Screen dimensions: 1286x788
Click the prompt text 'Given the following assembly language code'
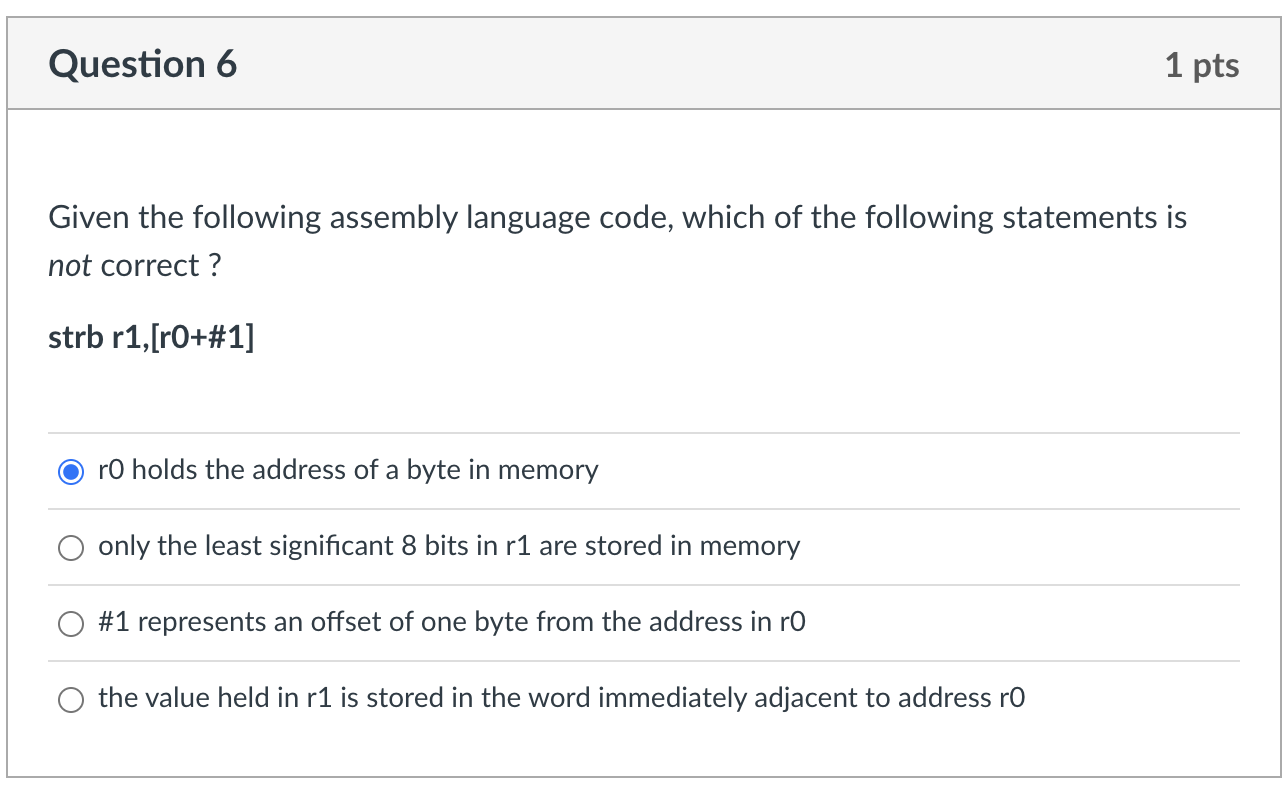(350, 218)
